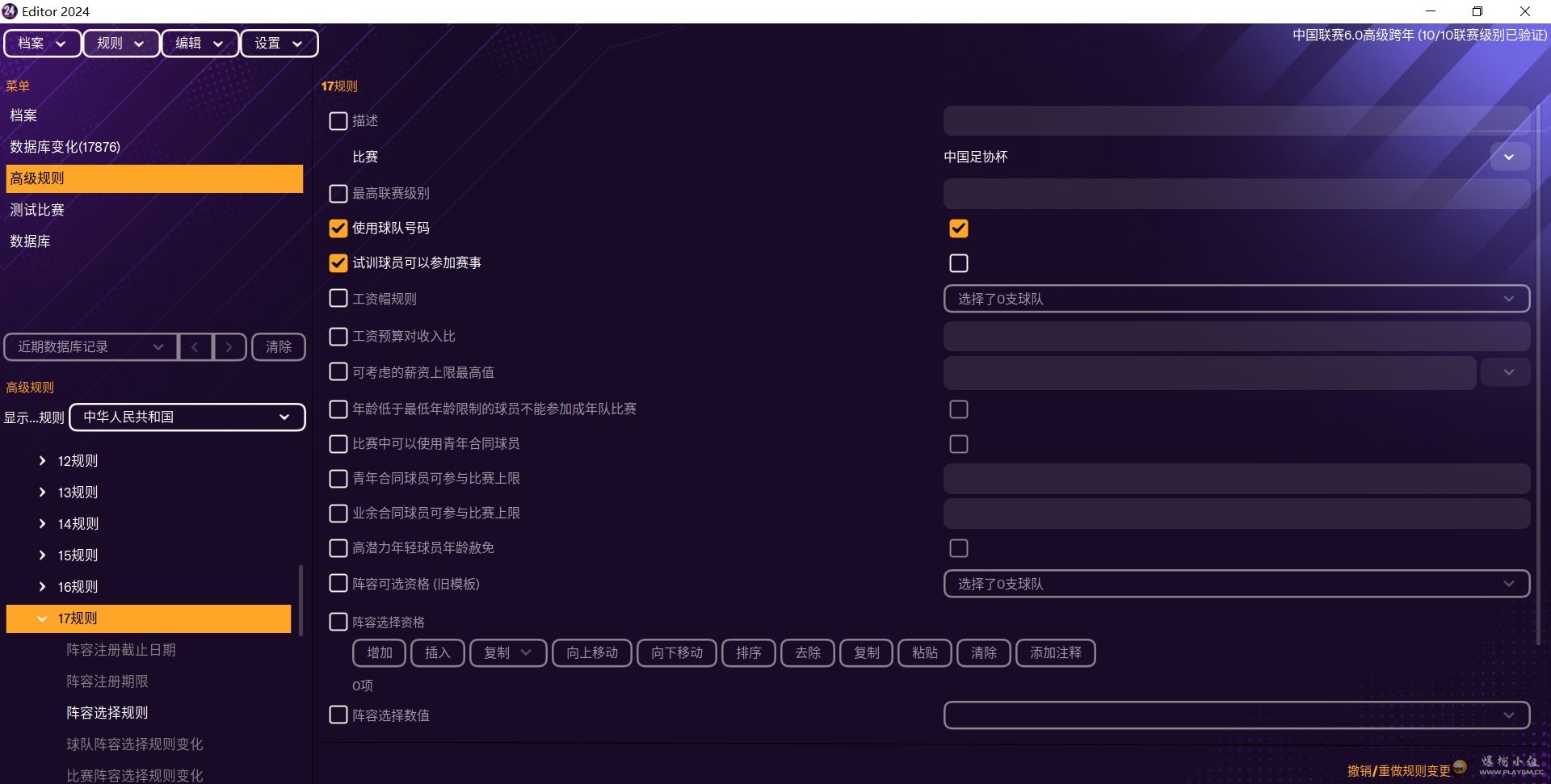Open the 档案 menu
The height and width of the screenshot is (784, 1551).
[x=42, y=44]
